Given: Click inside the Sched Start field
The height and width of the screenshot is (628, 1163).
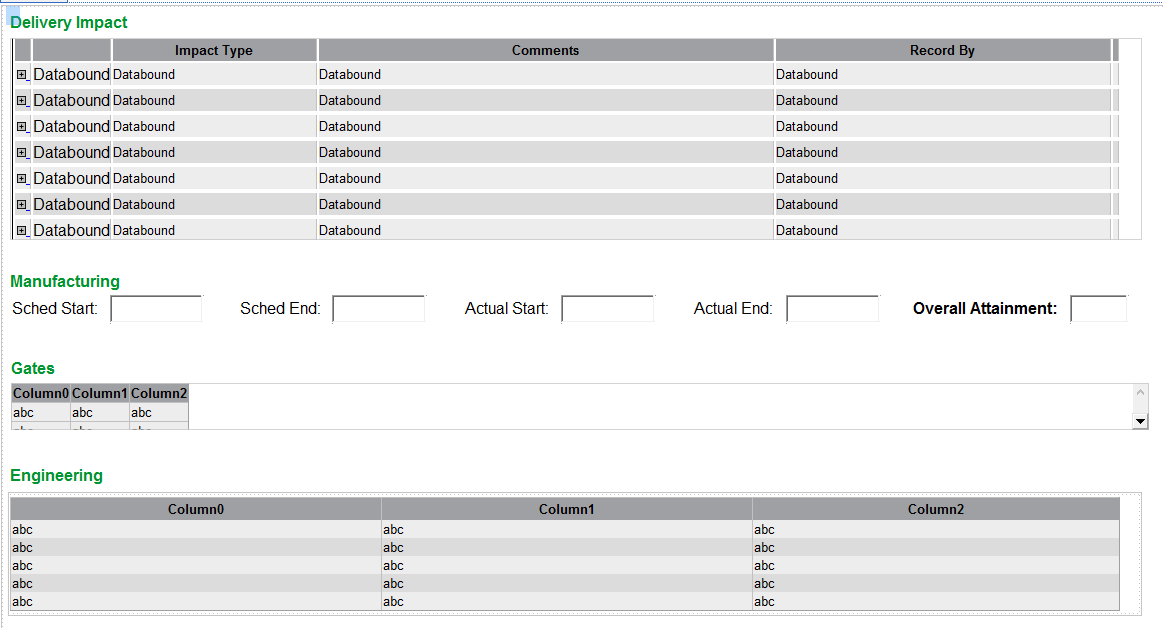Looking at the screenshot, I should [156, 309].
